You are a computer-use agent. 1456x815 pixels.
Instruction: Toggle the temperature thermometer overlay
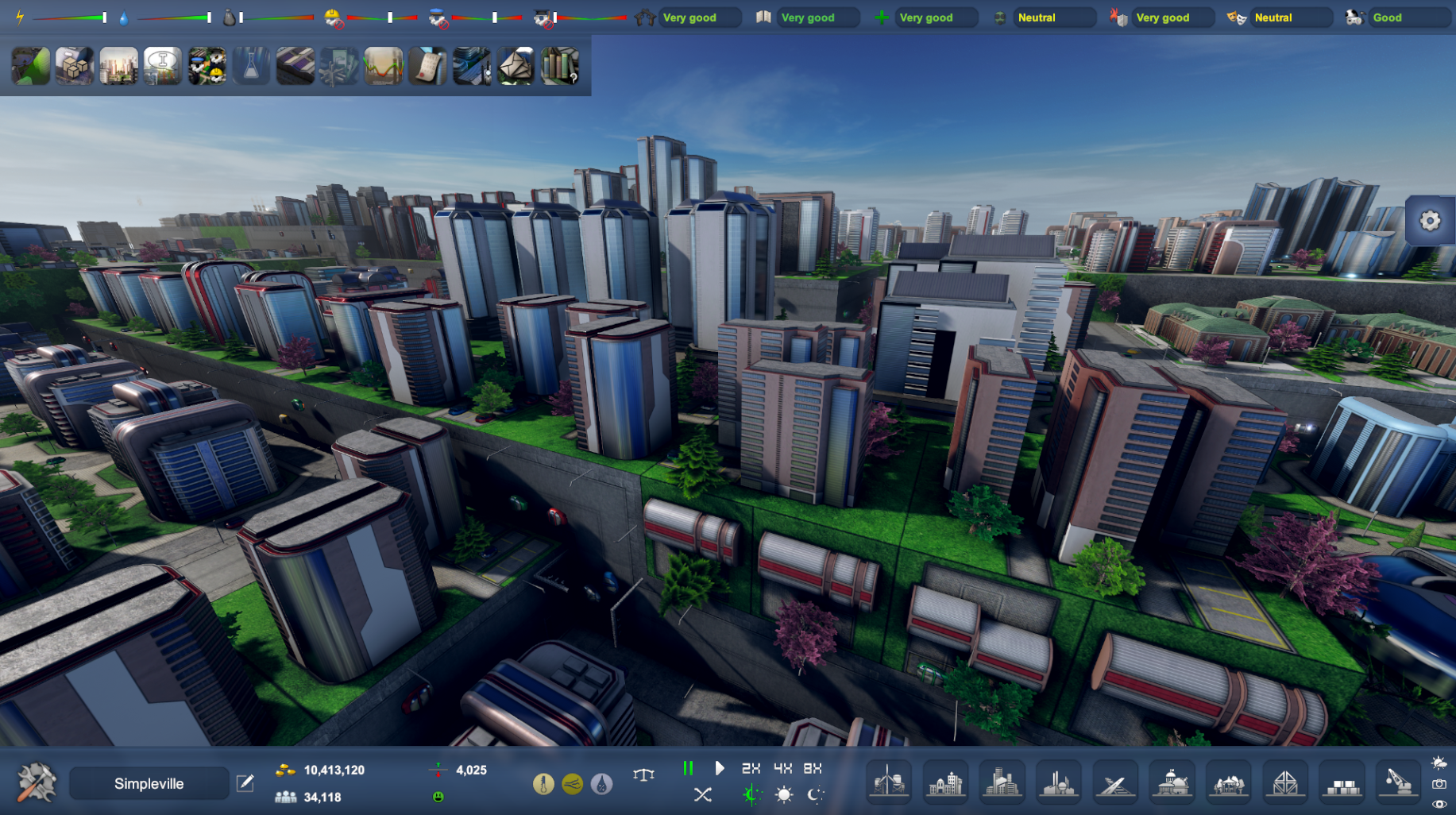543,784
